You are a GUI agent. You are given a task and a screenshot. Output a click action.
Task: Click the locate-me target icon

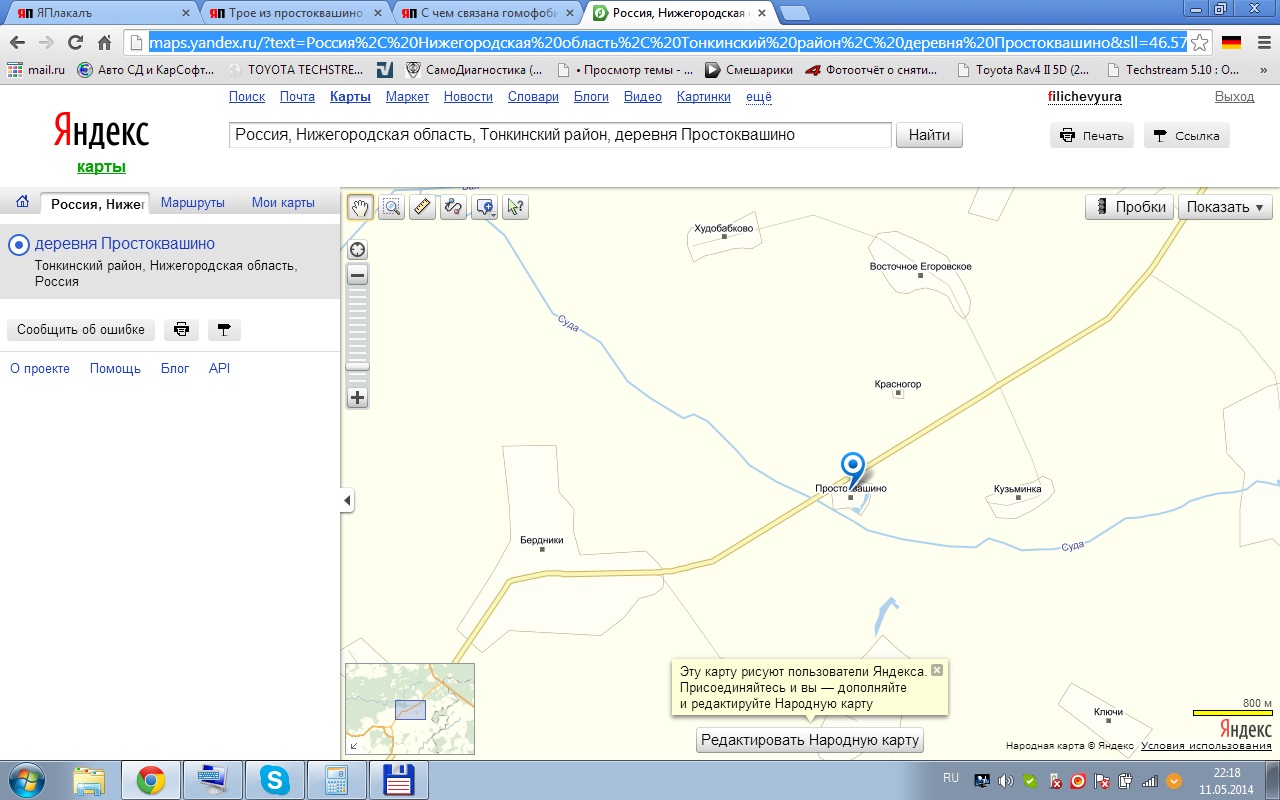point(357,250)
